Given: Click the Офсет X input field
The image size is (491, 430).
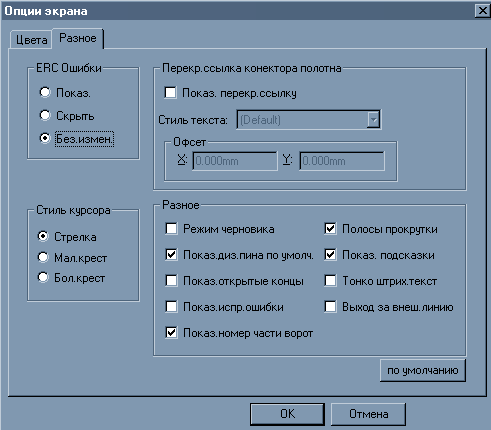Looking at the screenshot, I should point(235,161).
